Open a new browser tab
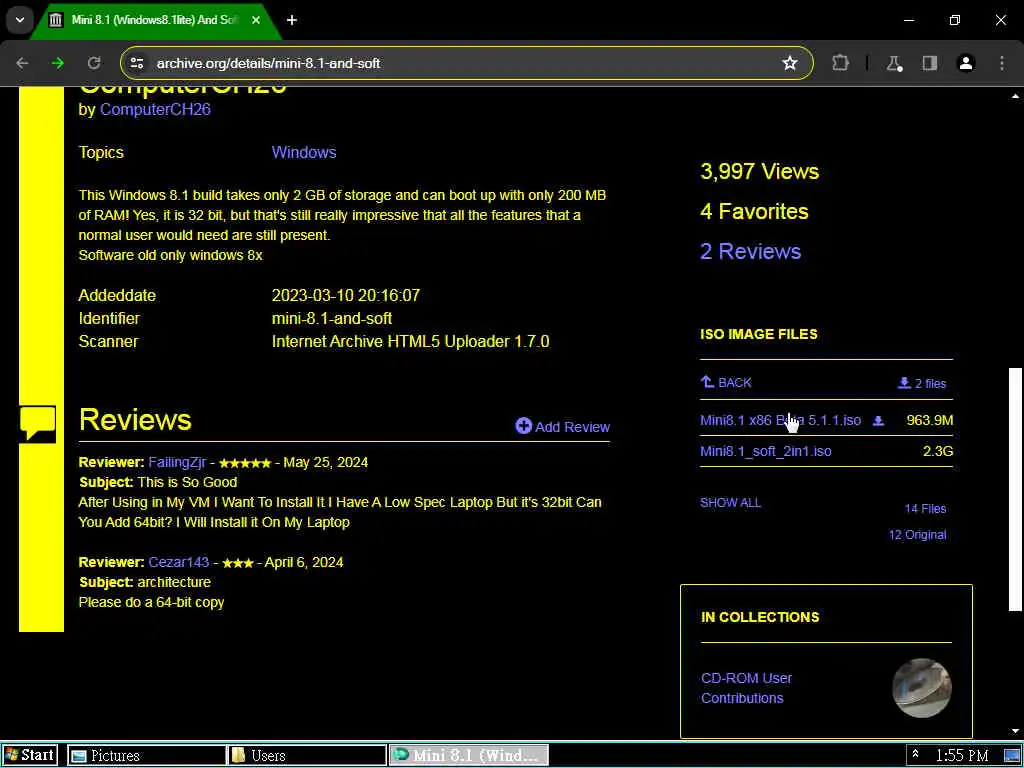 click(x=292, y=20)
